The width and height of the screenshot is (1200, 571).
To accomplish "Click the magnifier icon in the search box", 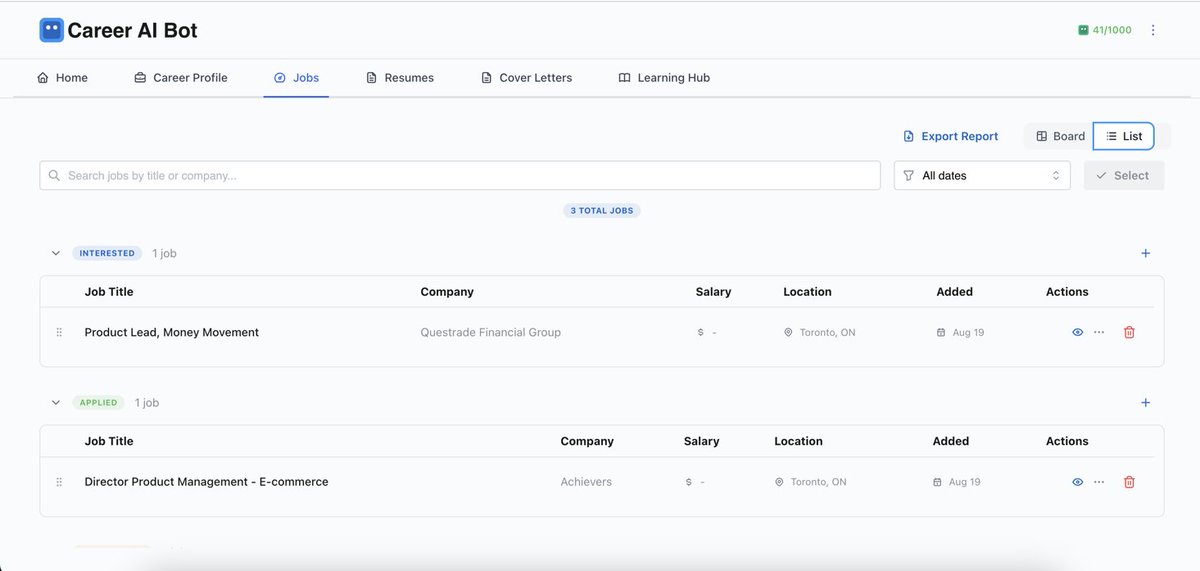I will (x=54, y=176).
